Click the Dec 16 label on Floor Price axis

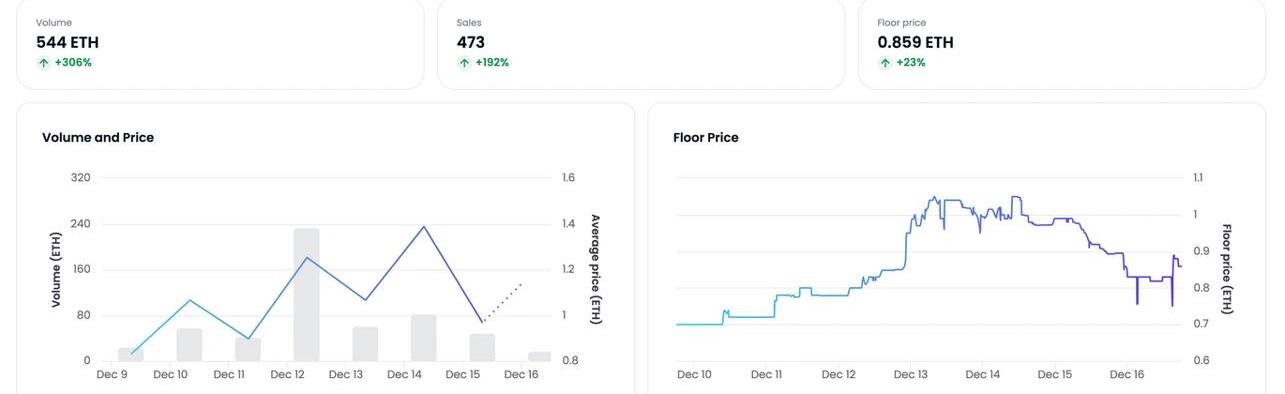tap(1127, 375)
